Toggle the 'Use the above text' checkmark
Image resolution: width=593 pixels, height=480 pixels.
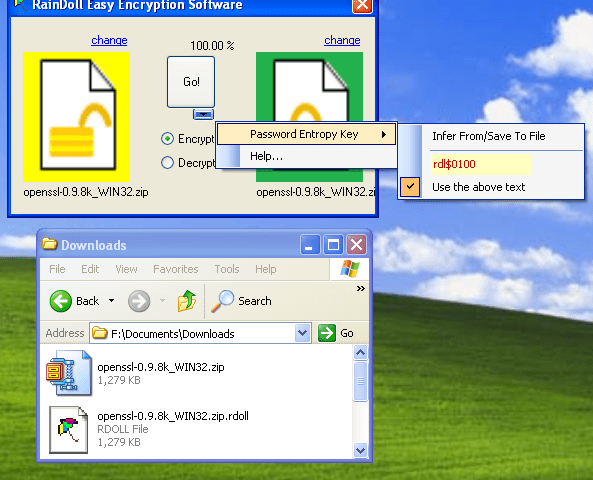point(410,187)
